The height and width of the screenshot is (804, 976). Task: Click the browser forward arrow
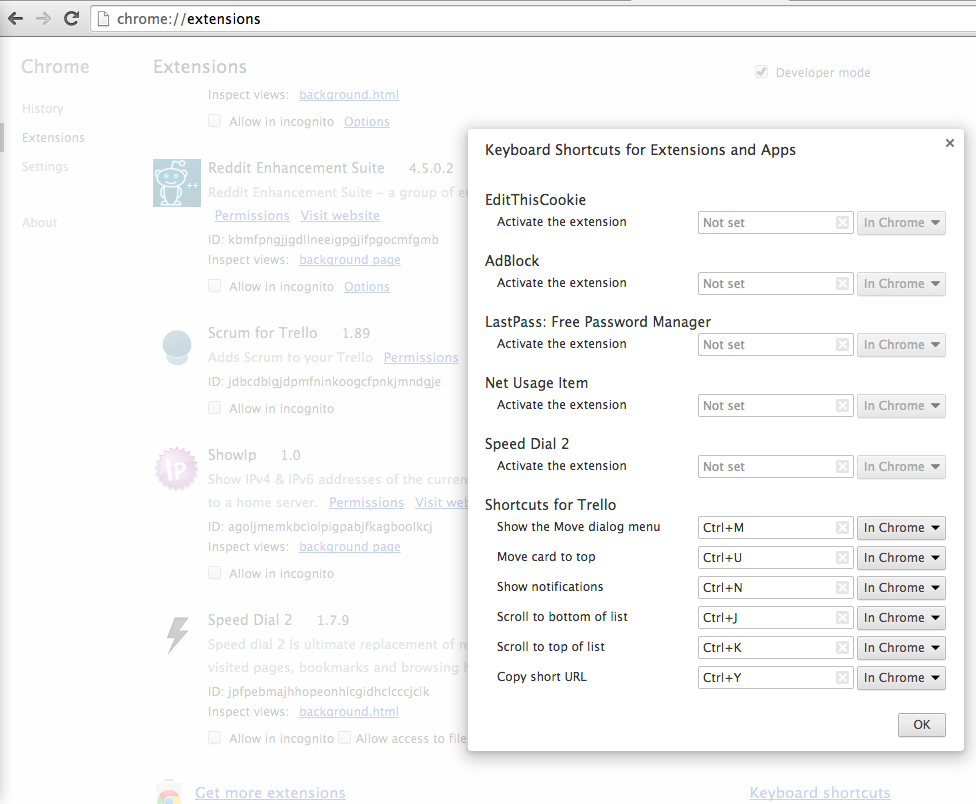point(43,19)
